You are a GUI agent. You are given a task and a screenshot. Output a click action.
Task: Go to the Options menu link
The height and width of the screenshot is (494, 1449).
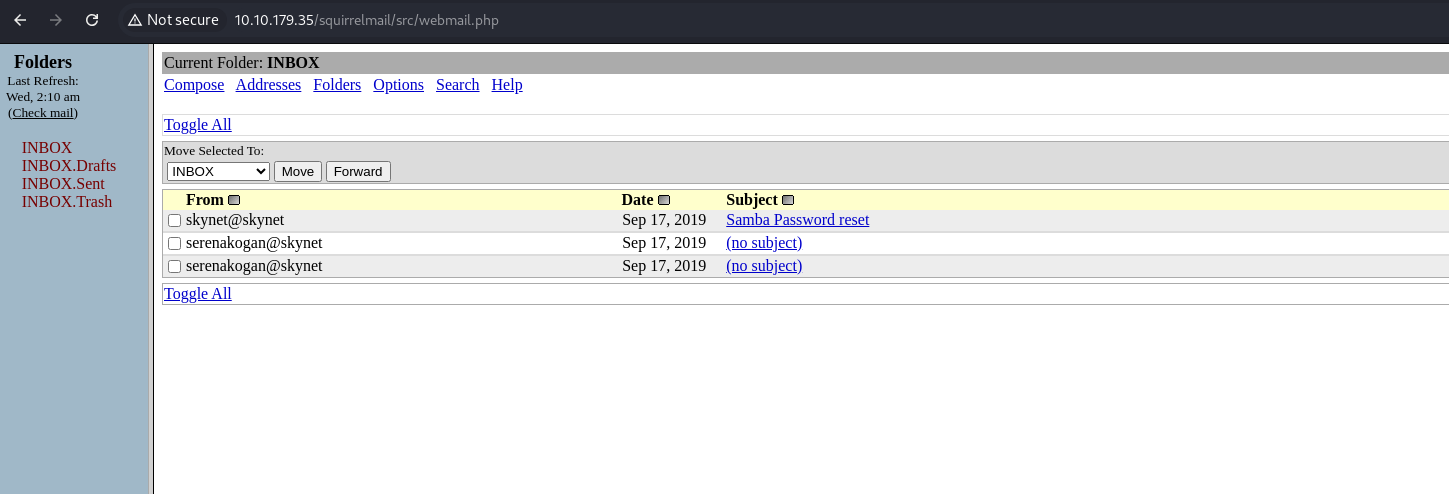tap(398, 85)
